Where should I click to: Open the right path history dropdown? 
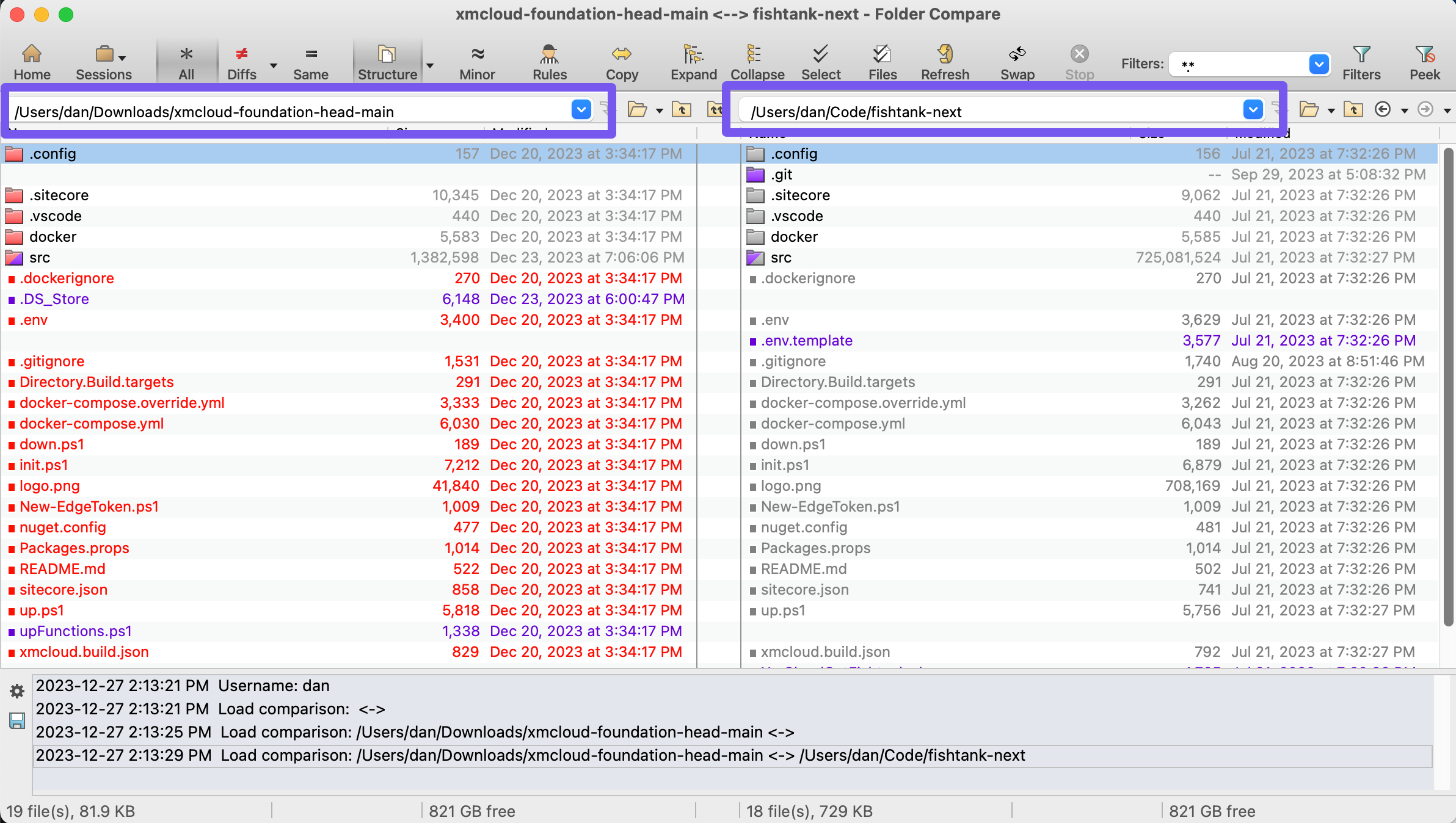[1253, 110]
